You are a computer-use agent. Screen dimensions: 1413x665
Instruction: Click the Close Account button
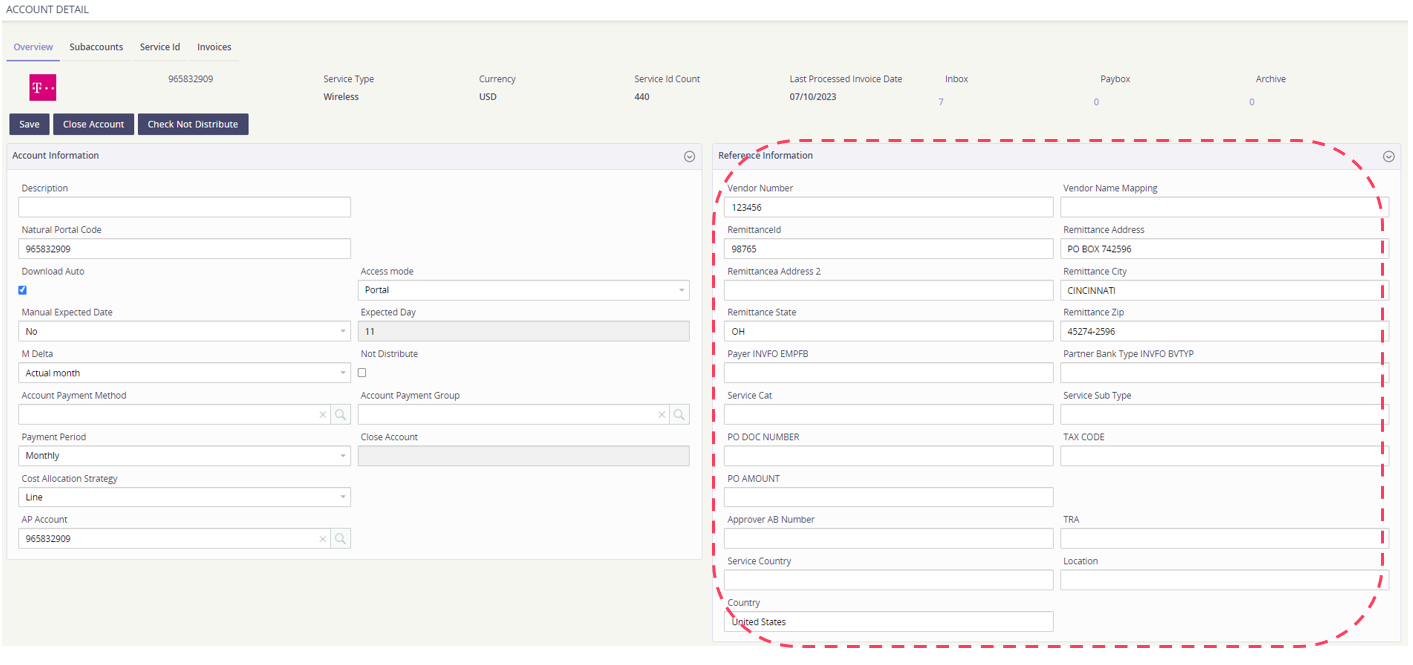tap(93, 124)
